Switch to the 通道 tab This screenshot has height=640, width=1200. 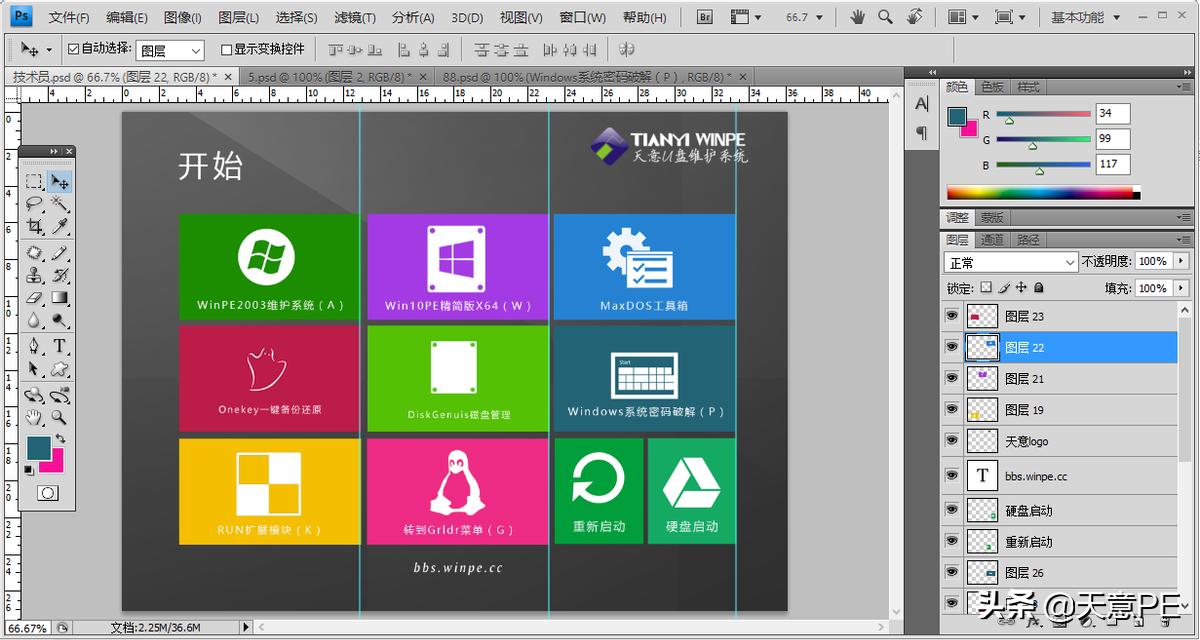pyautogui.click(x=992, y=240)
